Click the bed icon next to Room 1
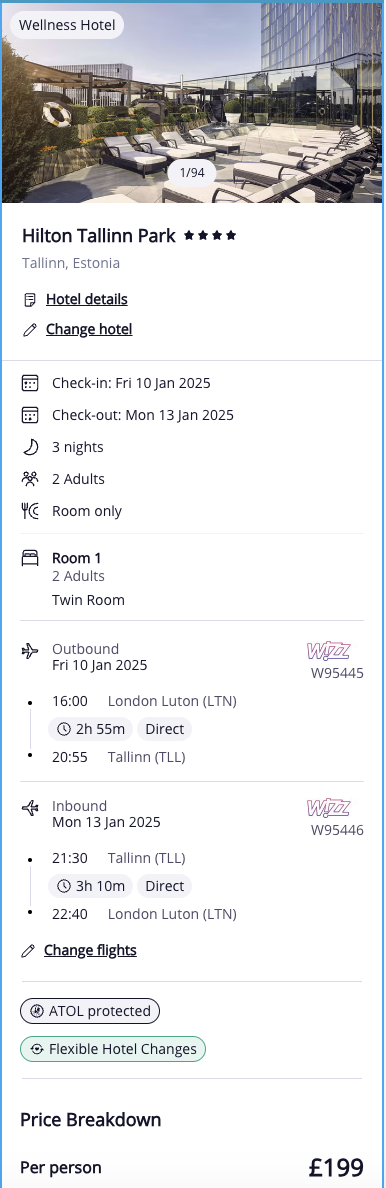Image resolution: width=386 pixels, height=1188 pixels. pos(30,559)
